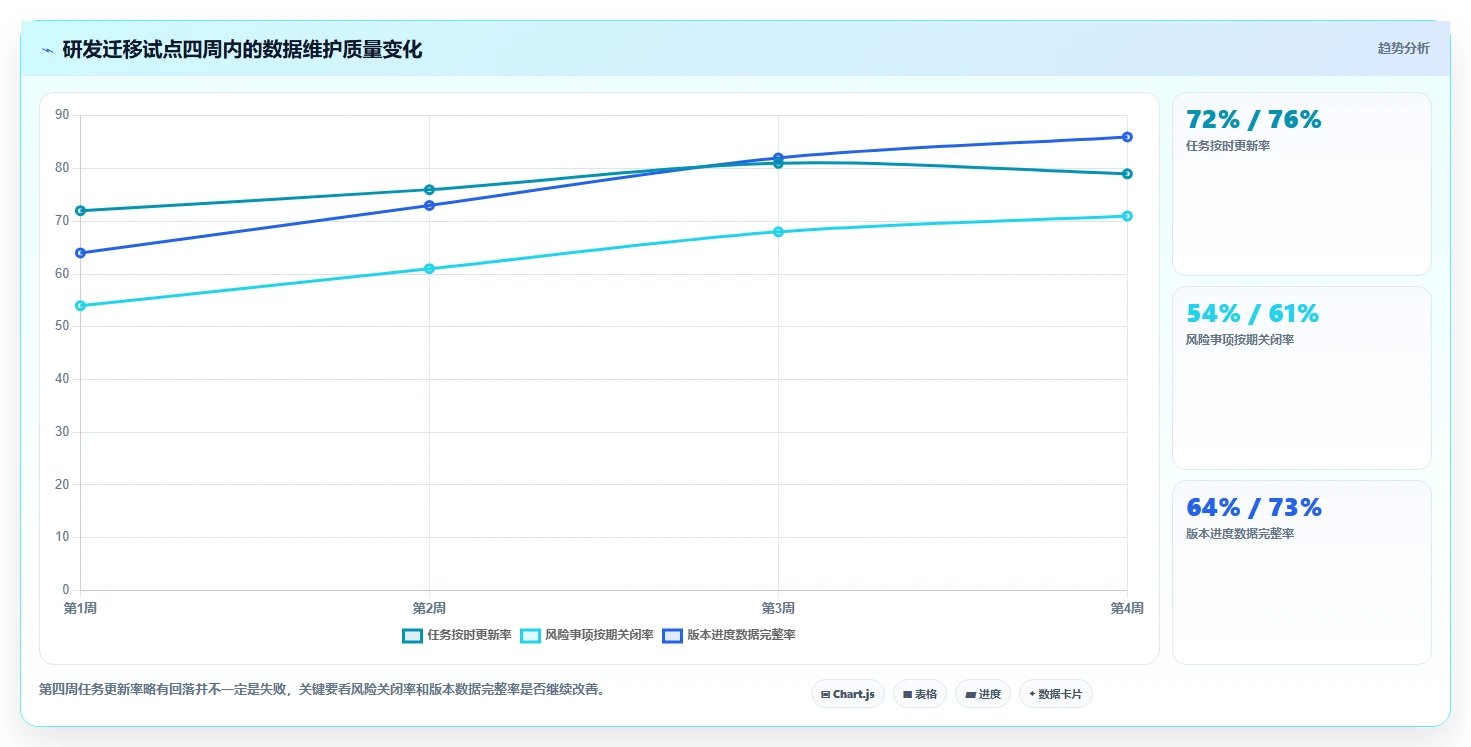Click 风险事项按期关闭率 data point at 第1周

pos(80,306)
